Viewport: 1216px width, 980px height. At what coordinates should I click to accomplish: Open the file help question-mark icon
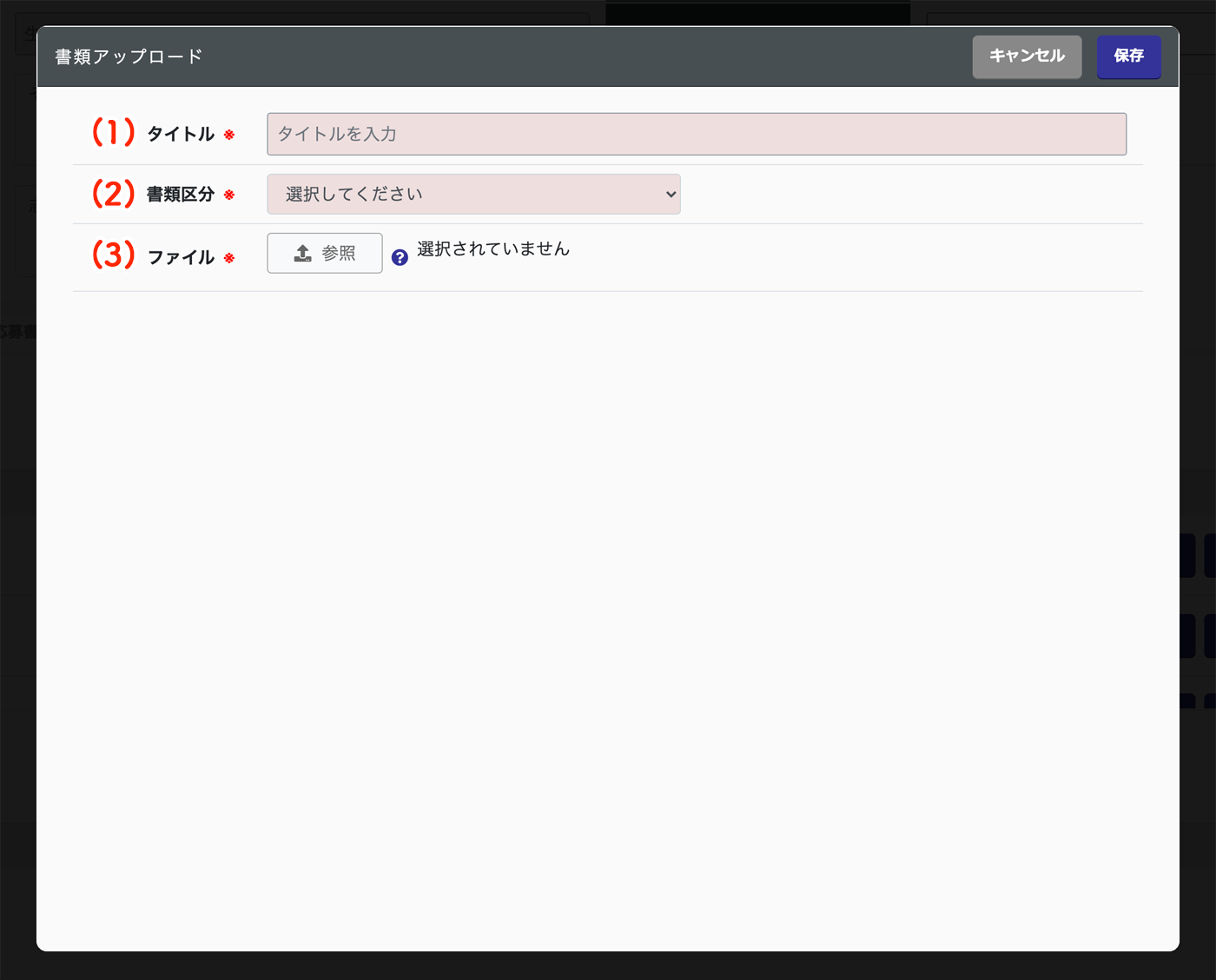pyautogui.click(x=400, y=257)
